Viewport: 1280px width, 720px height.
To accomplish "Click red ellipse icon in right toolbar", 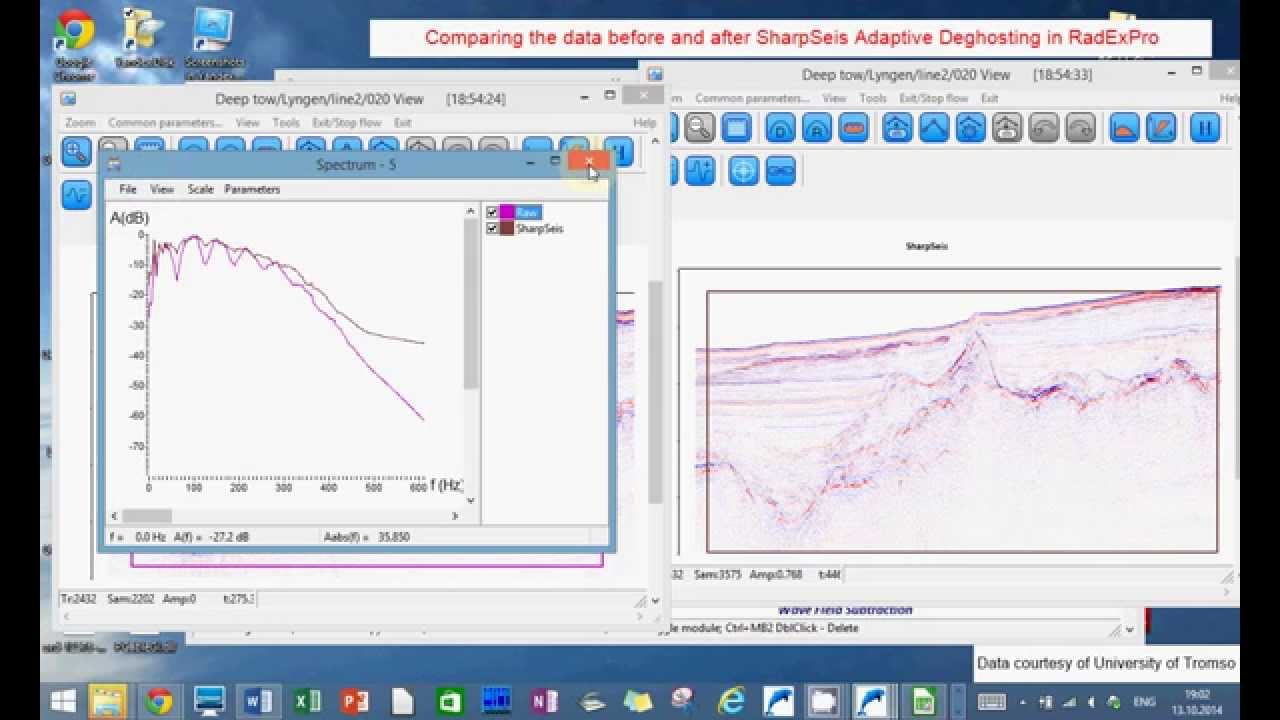I will [854, 128].
